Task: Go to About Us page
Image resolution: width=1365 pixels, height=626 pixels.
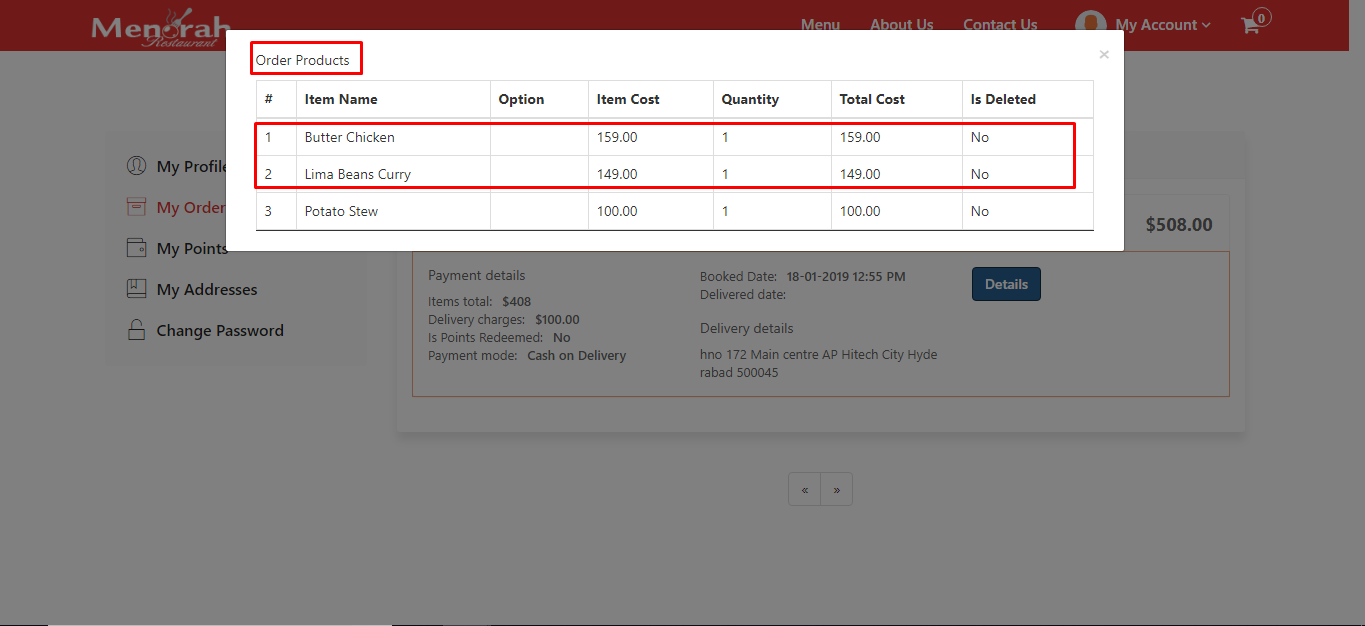Action: (901, 25)
